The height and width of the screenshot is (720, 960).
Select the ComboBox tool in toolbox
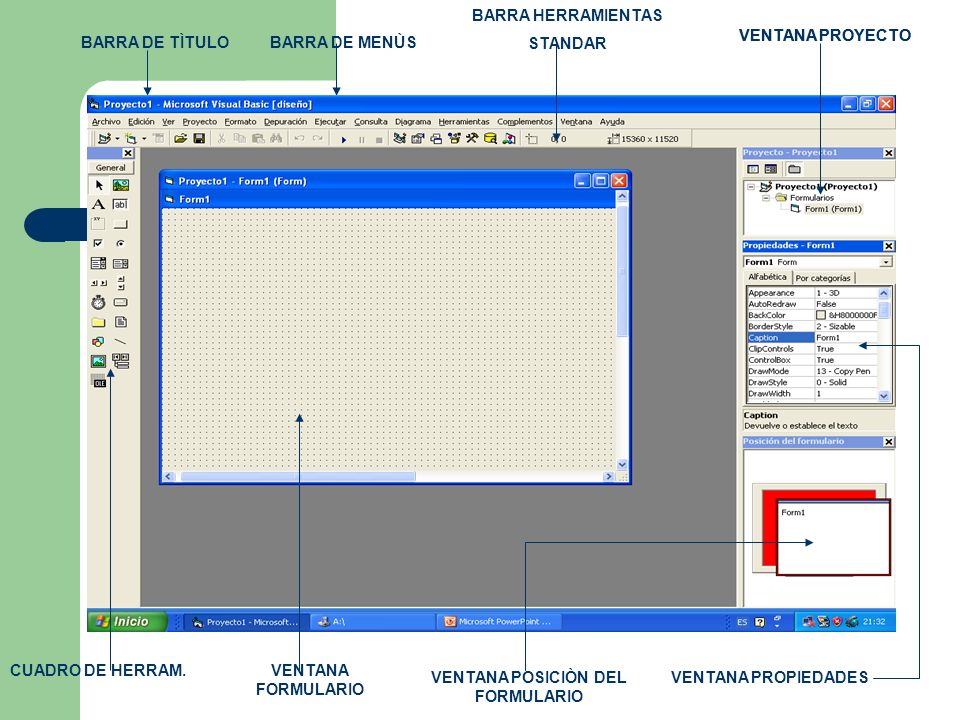[99, 263]
